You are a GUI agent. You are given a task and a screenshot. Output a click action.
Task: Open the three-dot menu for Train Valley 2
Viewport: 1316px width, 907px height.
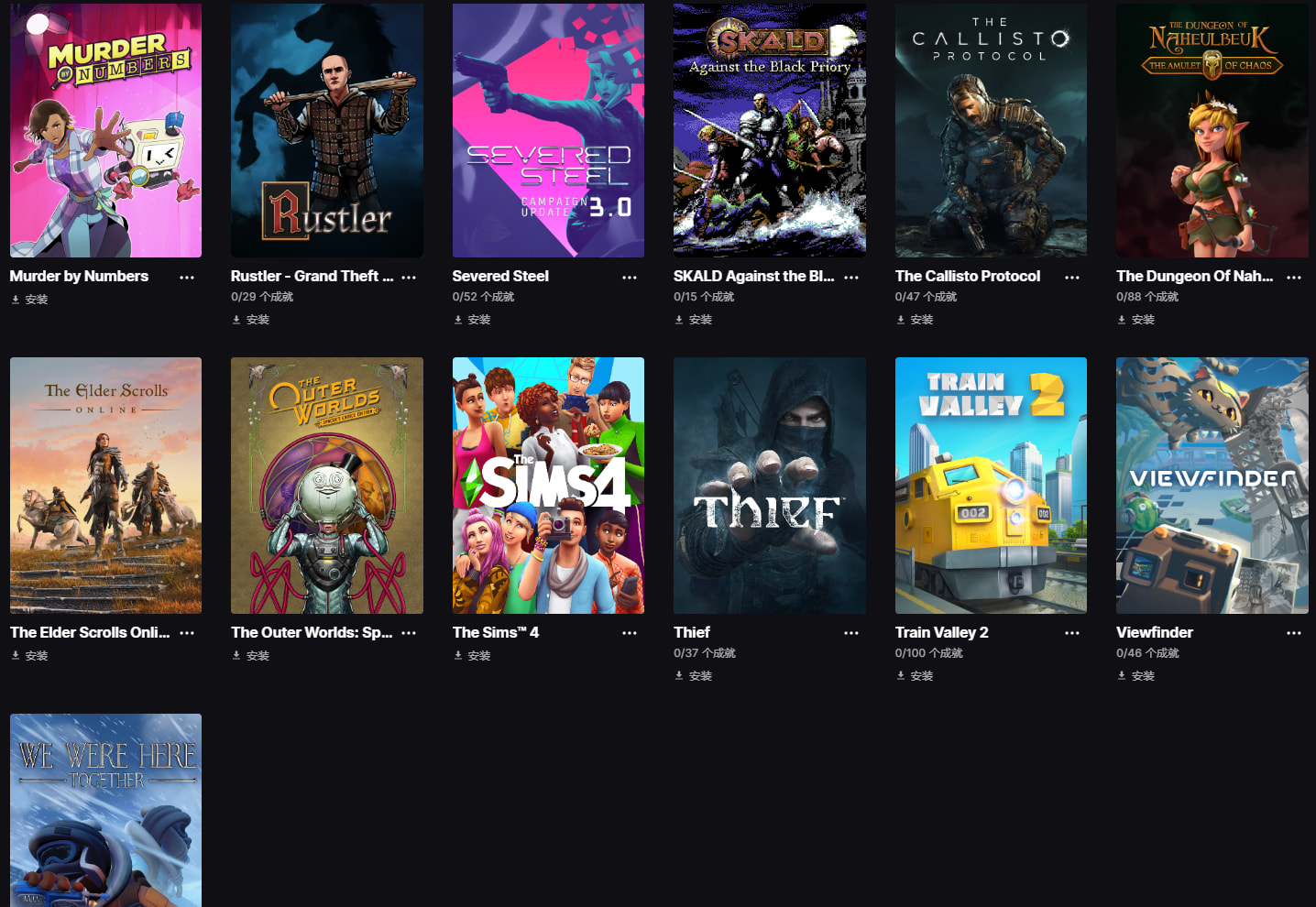[1072, 633]
